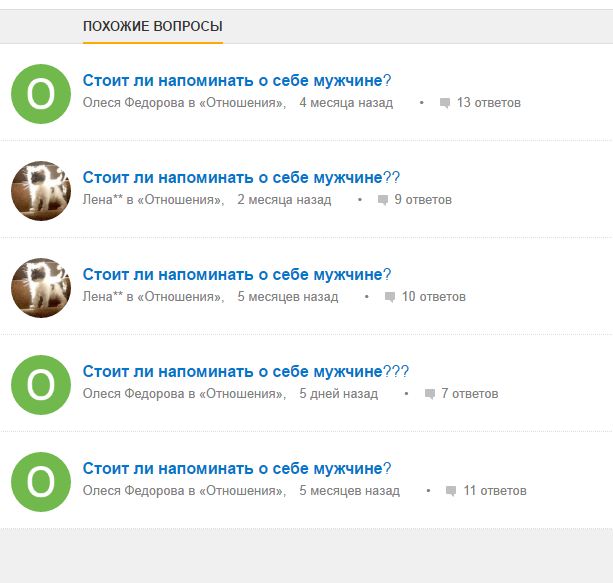This screenshot has height=583, width=613.
Task: Open the '13 ответов' answers link
Action: coord(488,103)
